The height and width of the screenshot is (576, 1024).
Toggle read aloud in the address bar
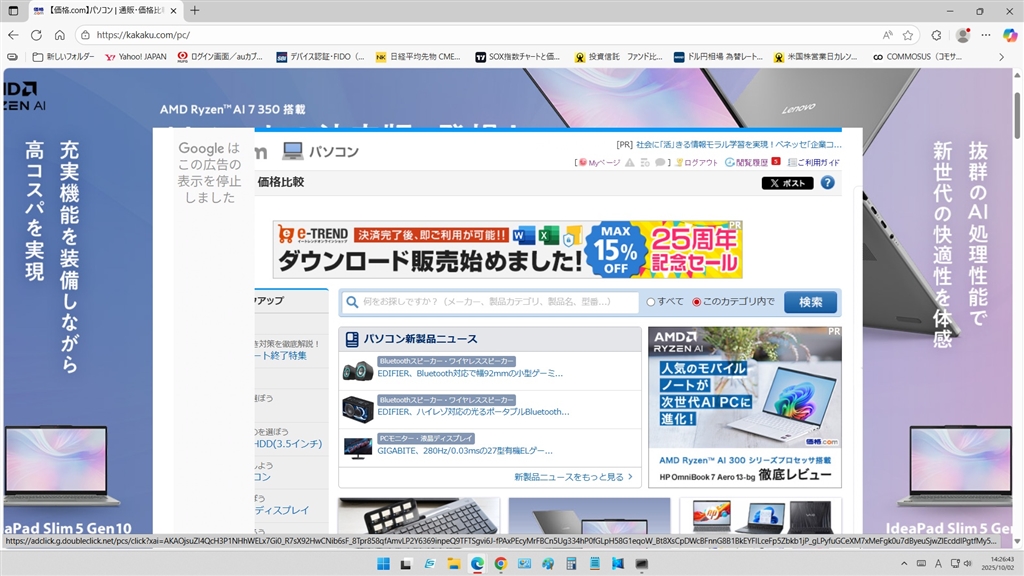(x=888, y=35)
